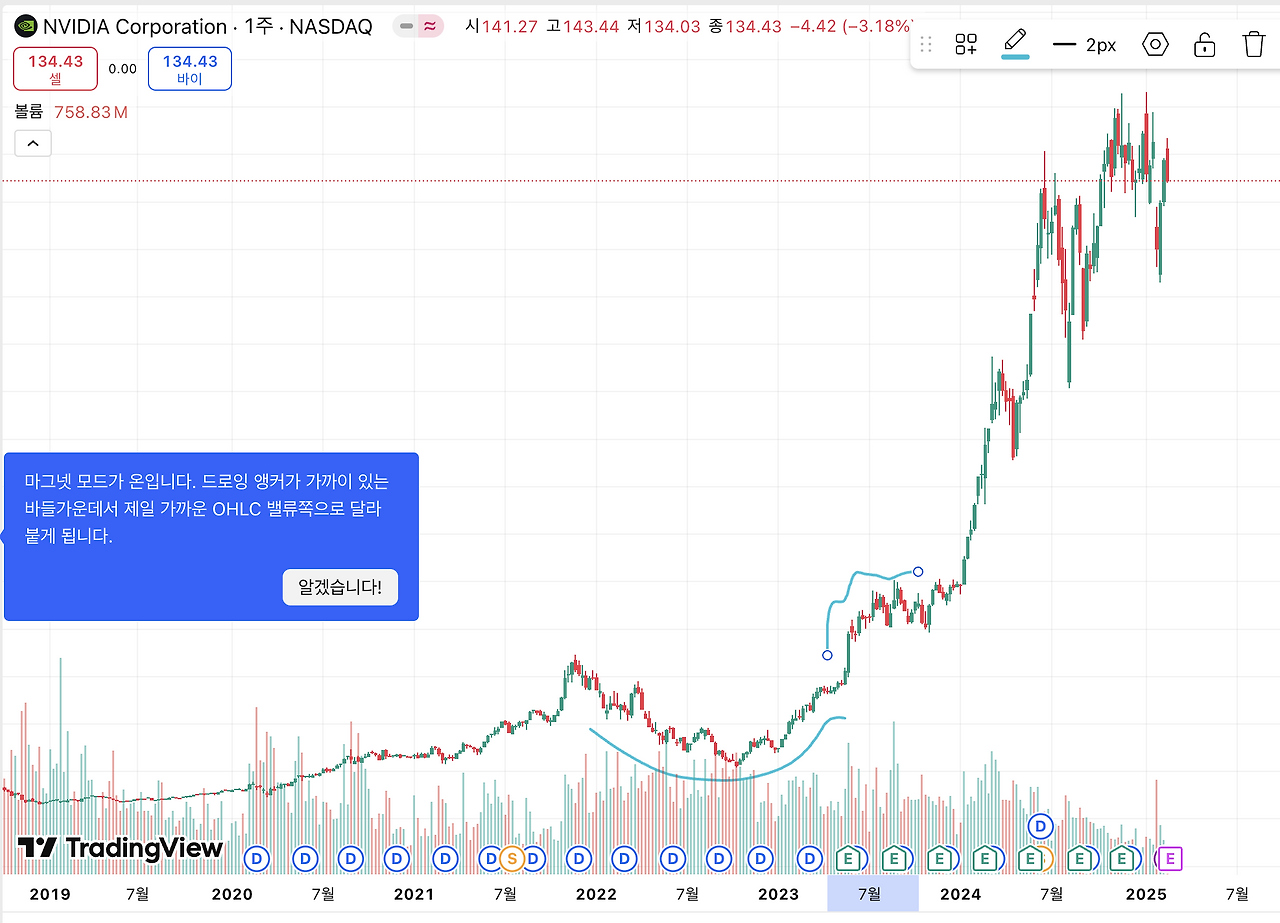
Task: Click the 볼륨 legend label
Action: click(27, 111)
